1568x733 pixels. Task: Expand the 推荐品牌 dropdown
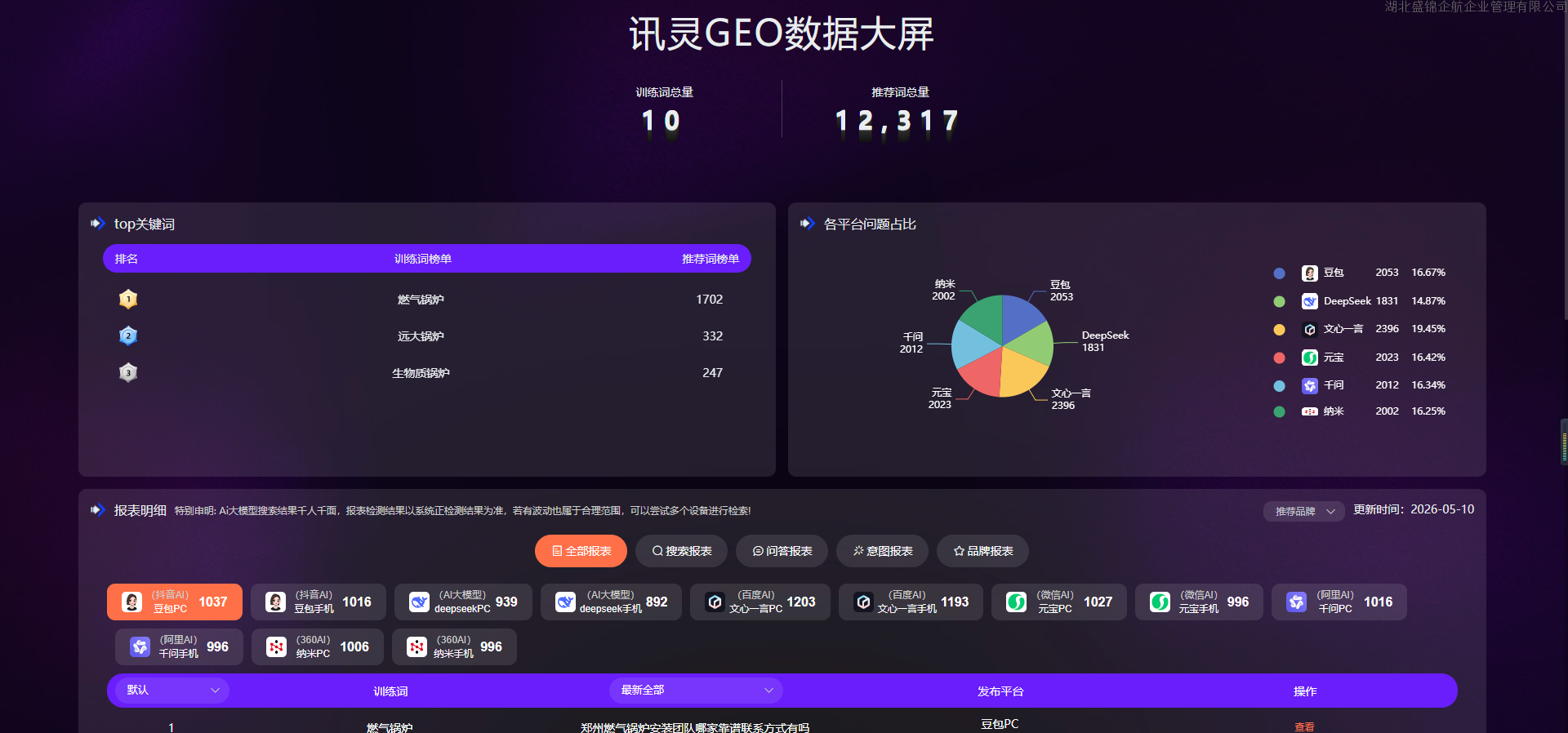click(1303, 511)
